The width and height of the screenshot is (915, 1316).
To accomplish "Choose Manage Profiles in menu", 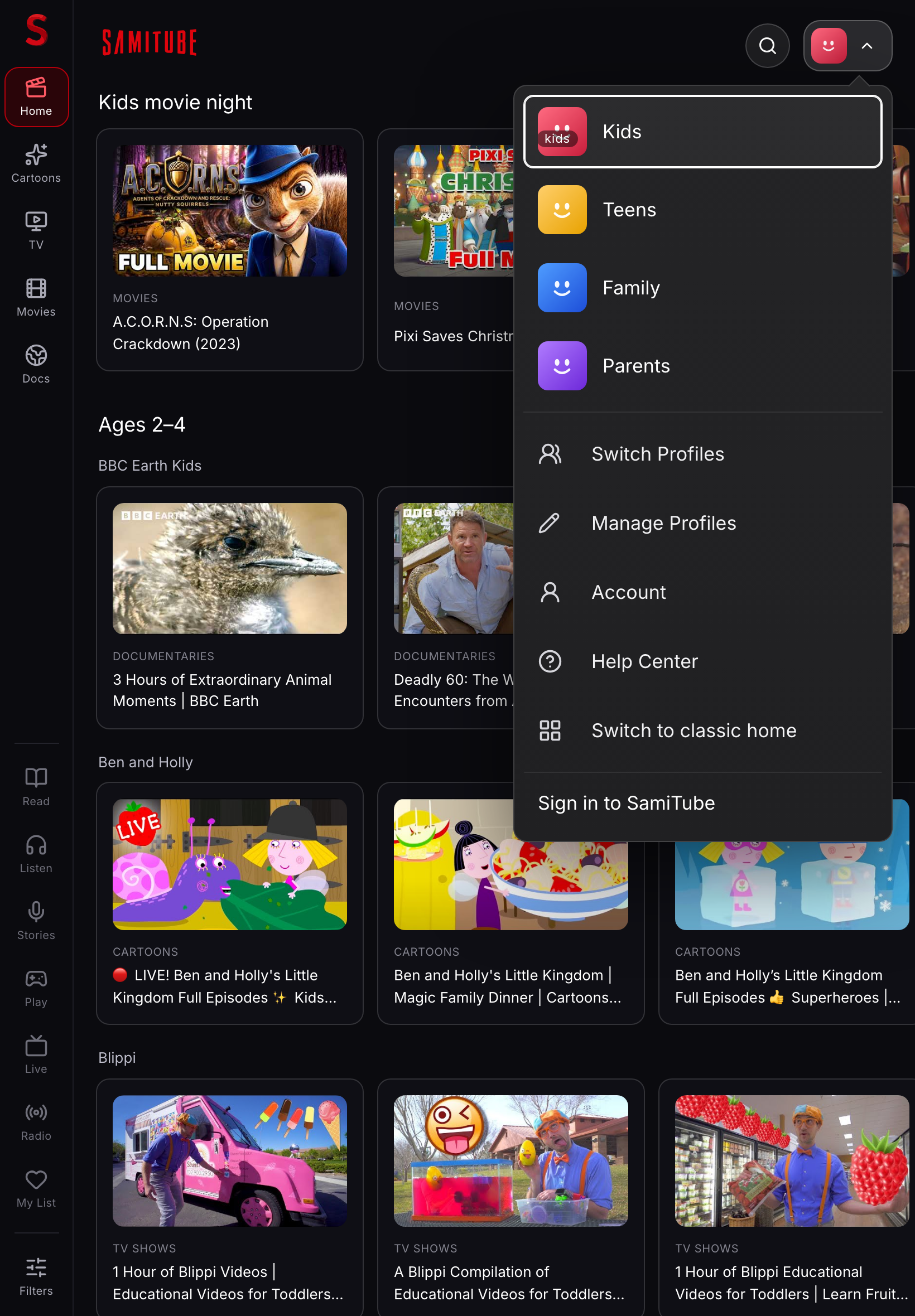I will 702,523.
